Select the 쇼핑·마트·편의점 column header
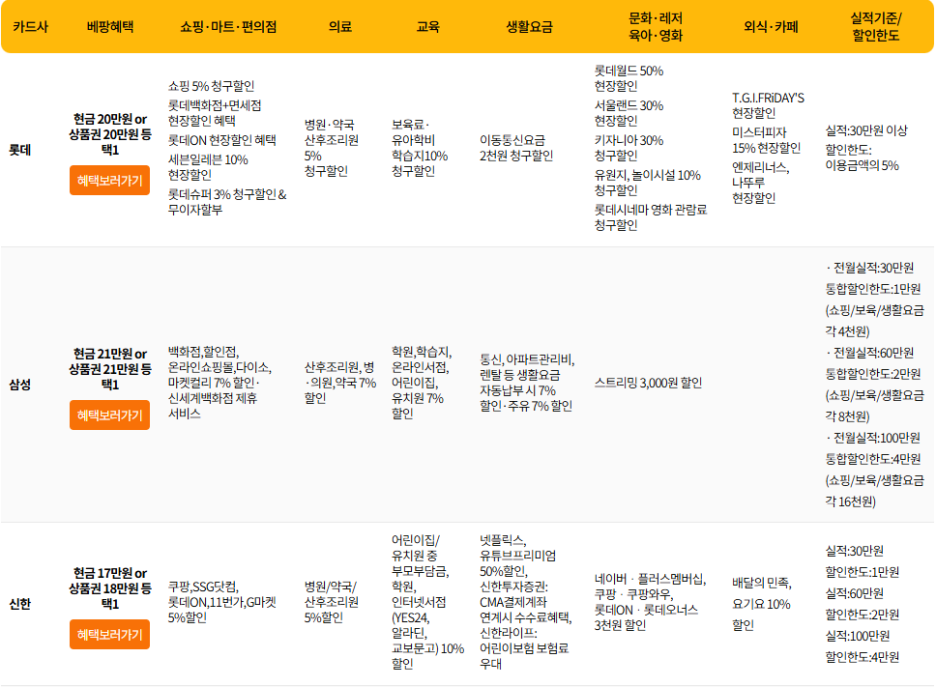The width and height of the screenshot is (936, 687). (x=228, y=27)
